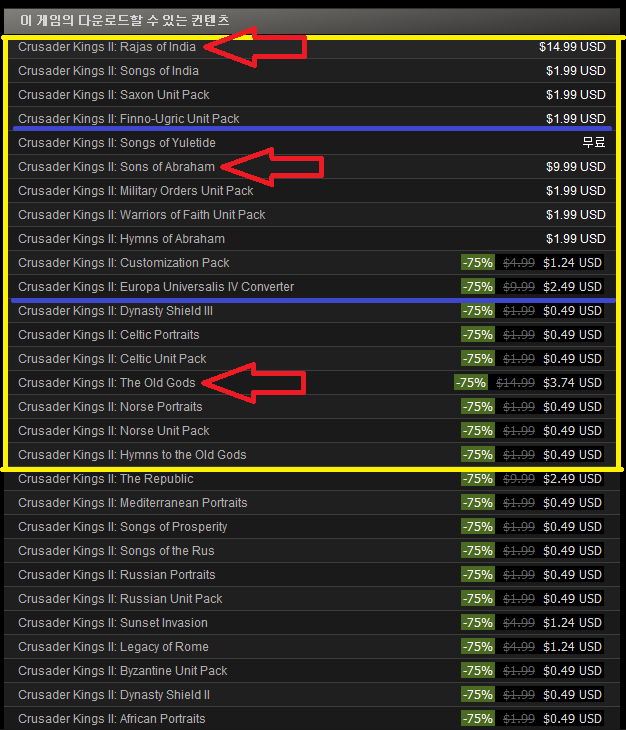The width and height of the screenshot is (626, 730).
Task: Click -75% discount badge on The Old Gods
Action: pos(471,383)
